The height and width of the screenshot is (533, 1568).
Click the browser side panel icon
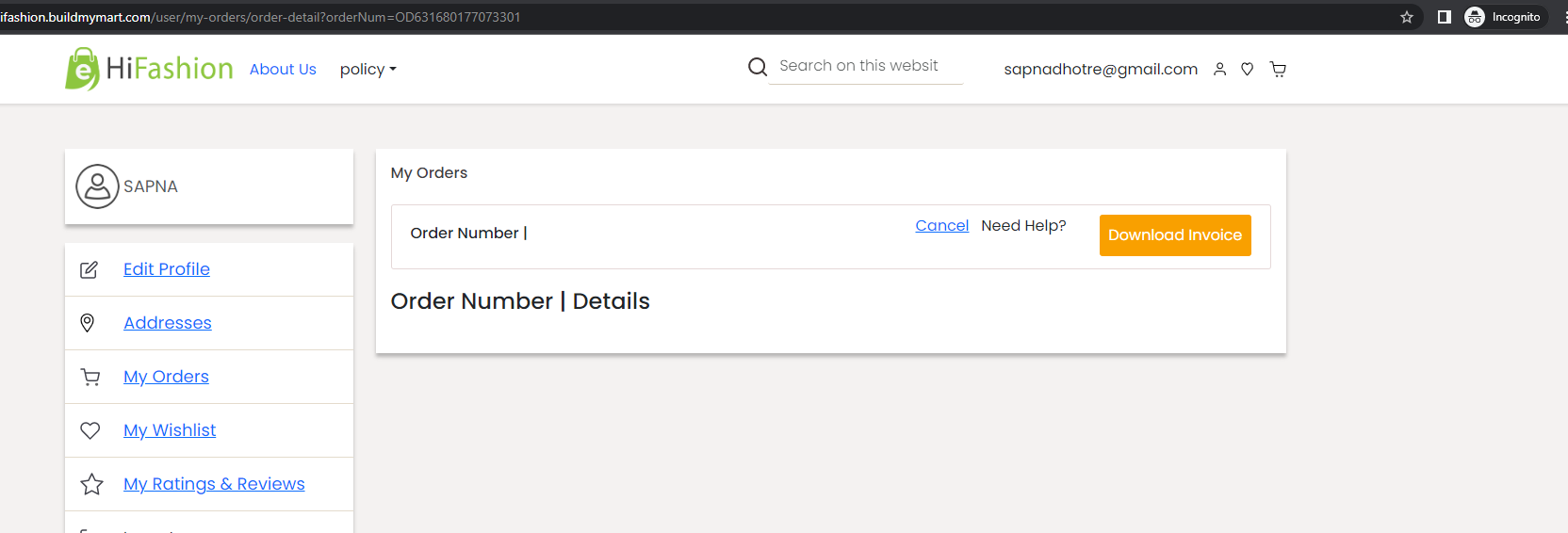[1444, 17]
